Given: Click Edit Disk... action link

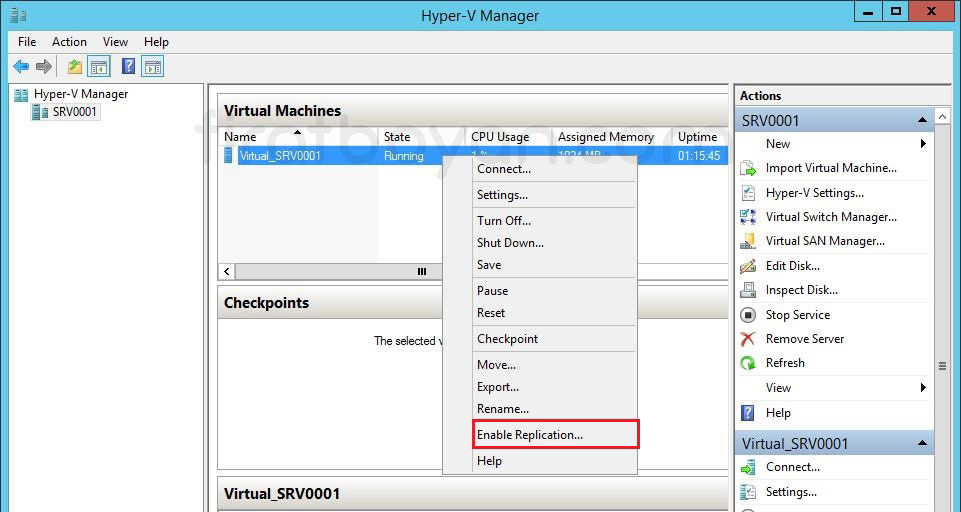Looking at the screenshot, I should click(792, 266).
